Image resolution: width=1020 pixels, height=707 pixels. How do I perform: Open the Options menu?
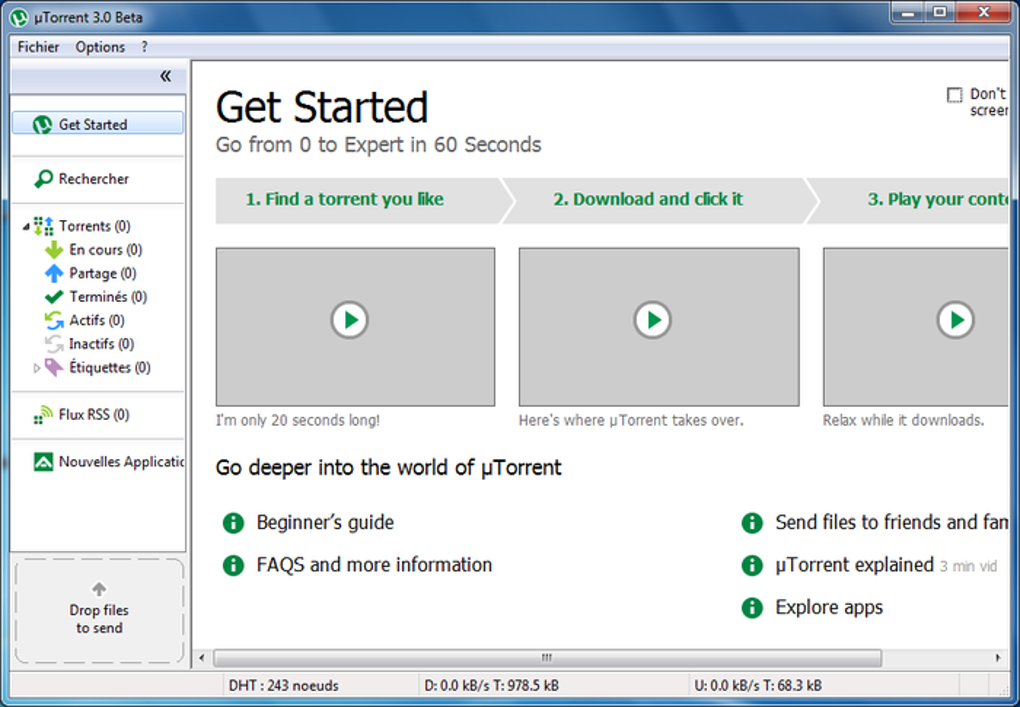pyautogui.click(x=100, y=47)
